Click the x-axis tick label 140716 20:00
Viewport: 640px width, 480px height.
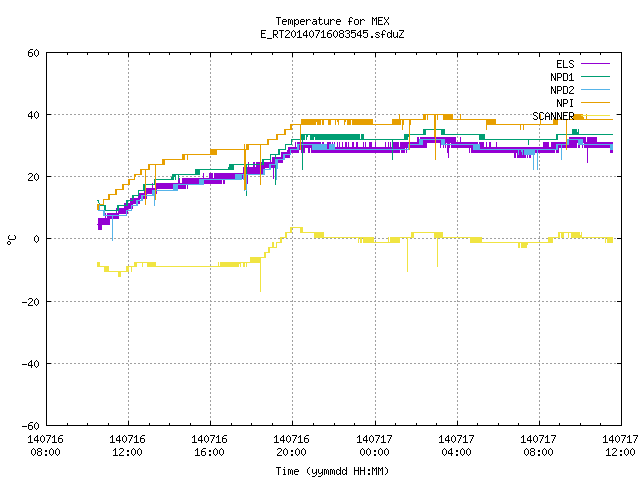291,446
